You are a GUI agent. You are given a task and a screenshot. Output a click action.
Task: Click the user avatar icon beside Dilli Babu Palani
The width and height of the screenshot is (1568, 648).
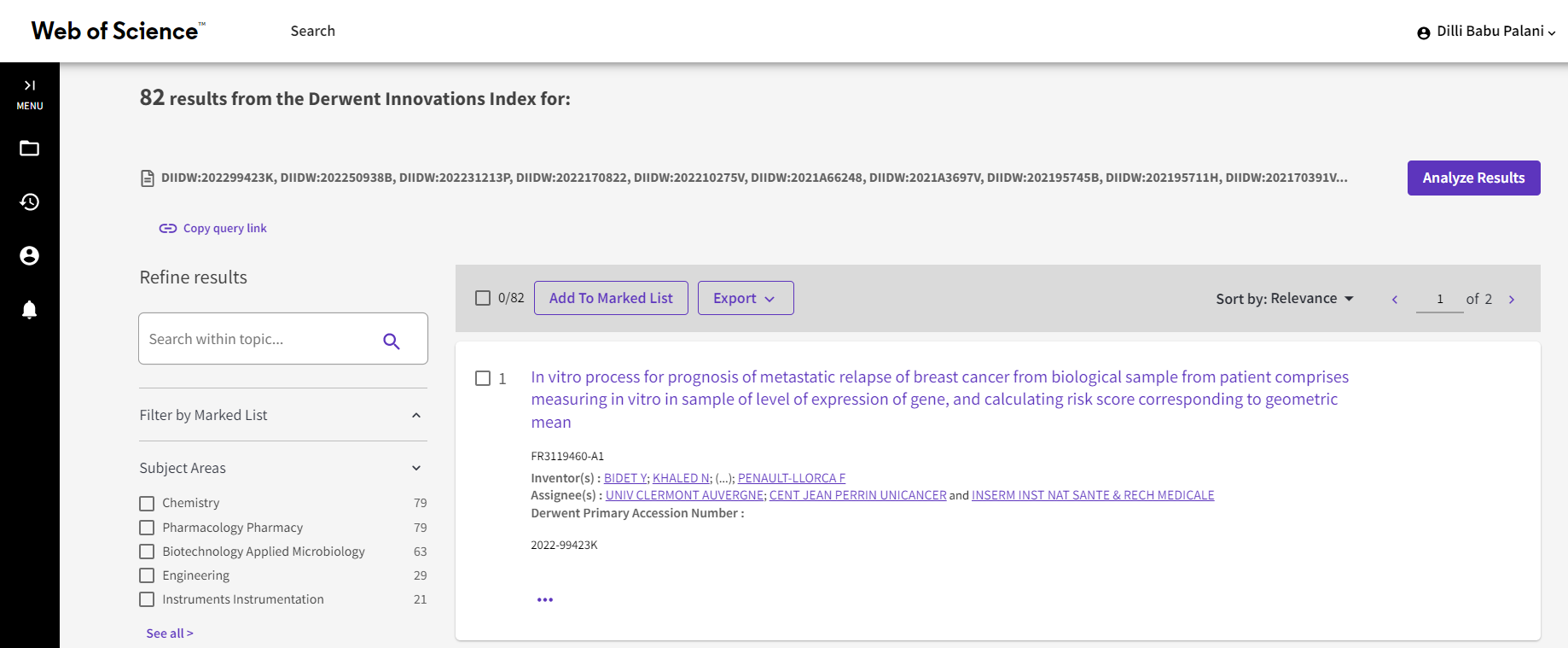pos(1424,32)
